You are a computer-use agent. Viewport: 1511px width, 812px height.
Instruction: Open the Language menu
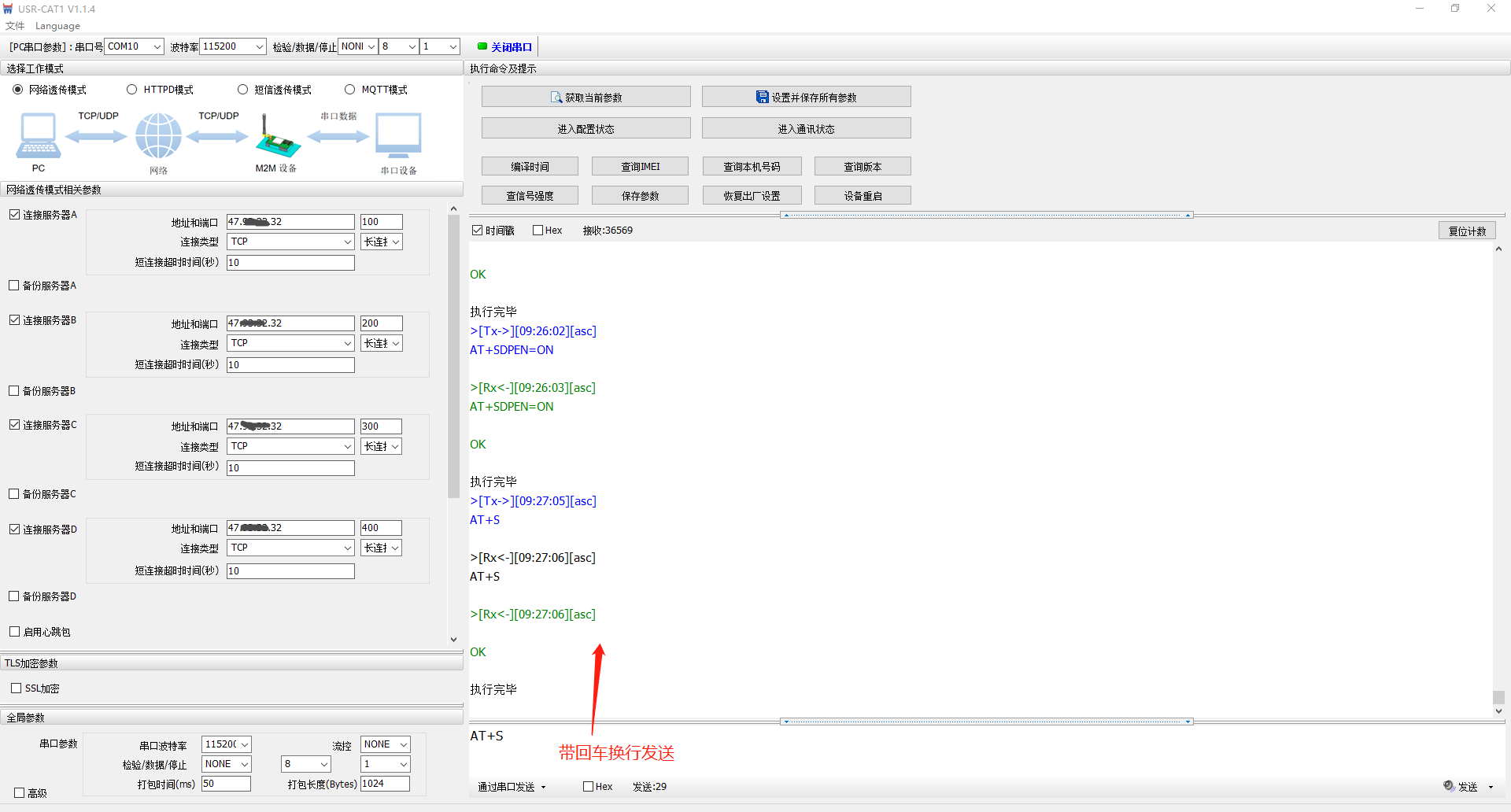pos(57,26)
